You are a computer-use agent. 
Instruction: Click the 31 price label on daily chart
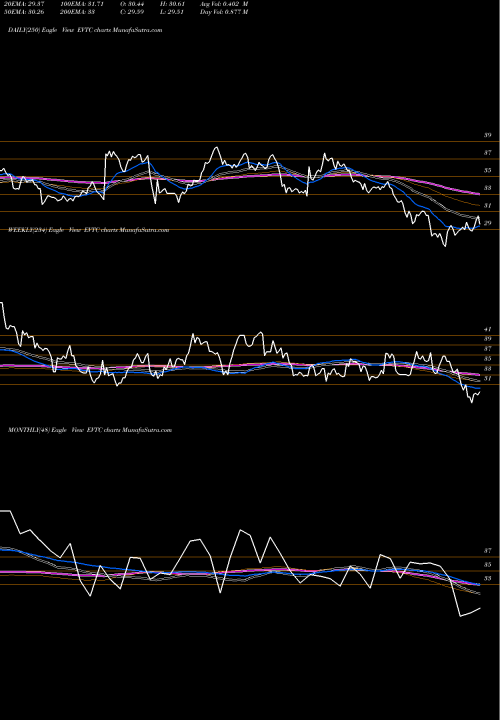pos(488,206)
